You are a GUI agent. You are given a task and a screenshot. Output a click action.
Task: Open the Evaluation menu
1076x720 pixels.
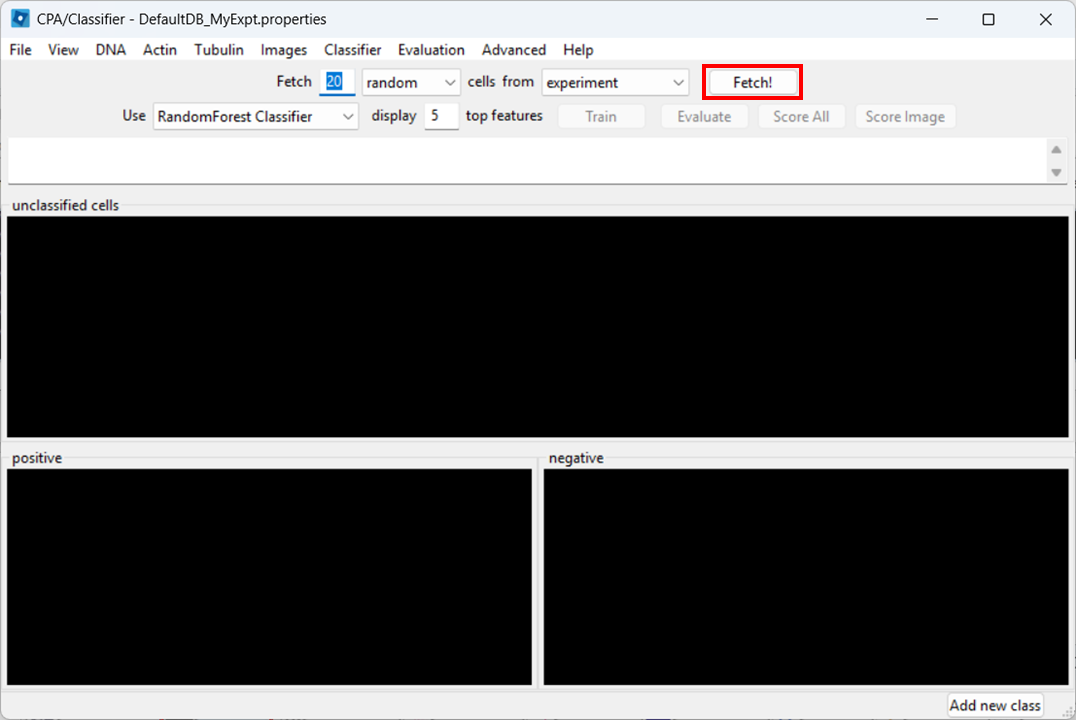click(430, 49)
